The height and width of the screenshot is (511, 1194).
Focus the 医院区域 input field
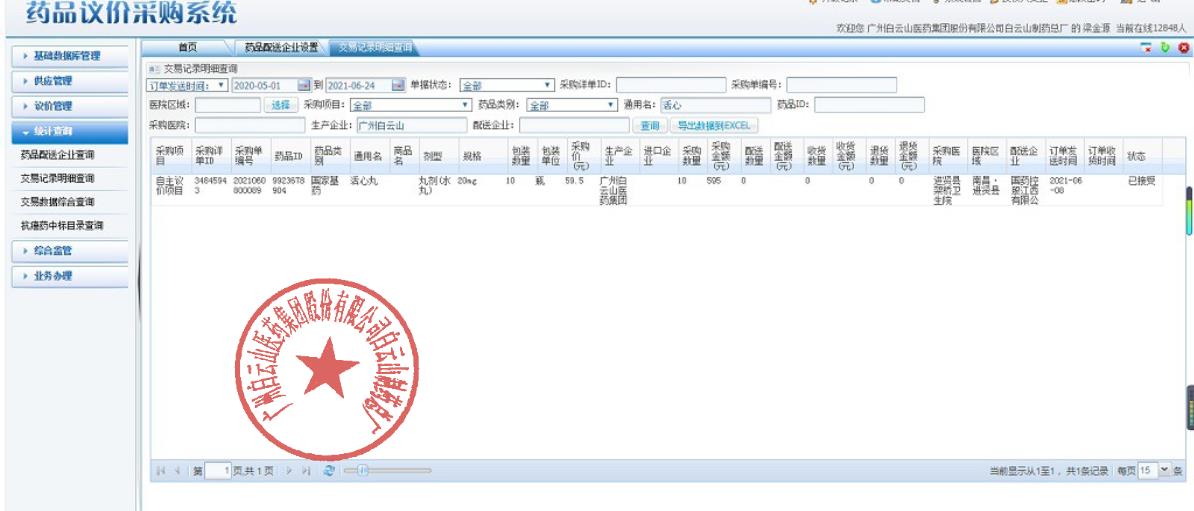pos(228,105)
